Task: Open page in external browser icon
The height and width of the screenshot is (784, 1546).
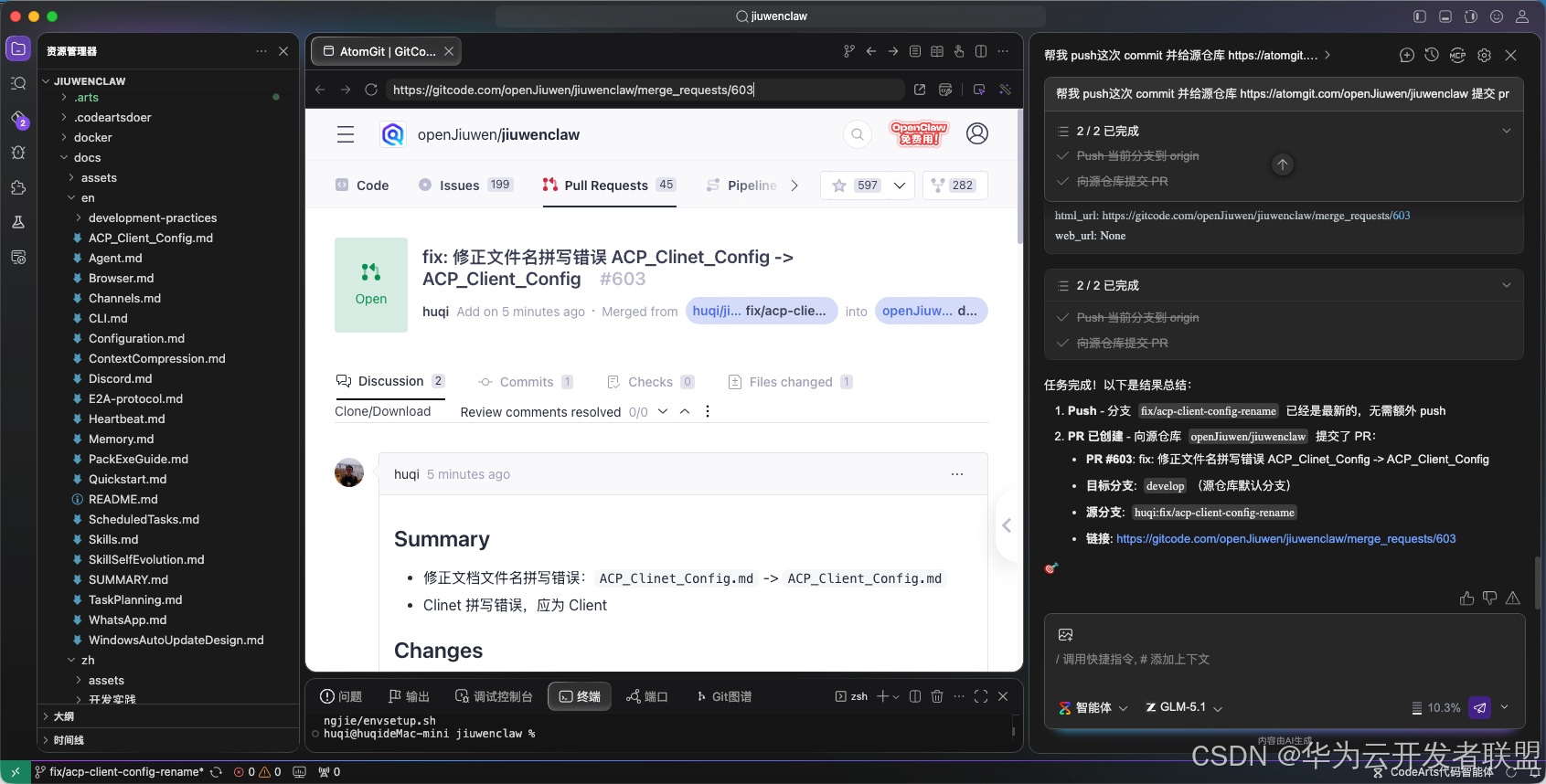Action: pyautogui.click(x=920, y=90)
